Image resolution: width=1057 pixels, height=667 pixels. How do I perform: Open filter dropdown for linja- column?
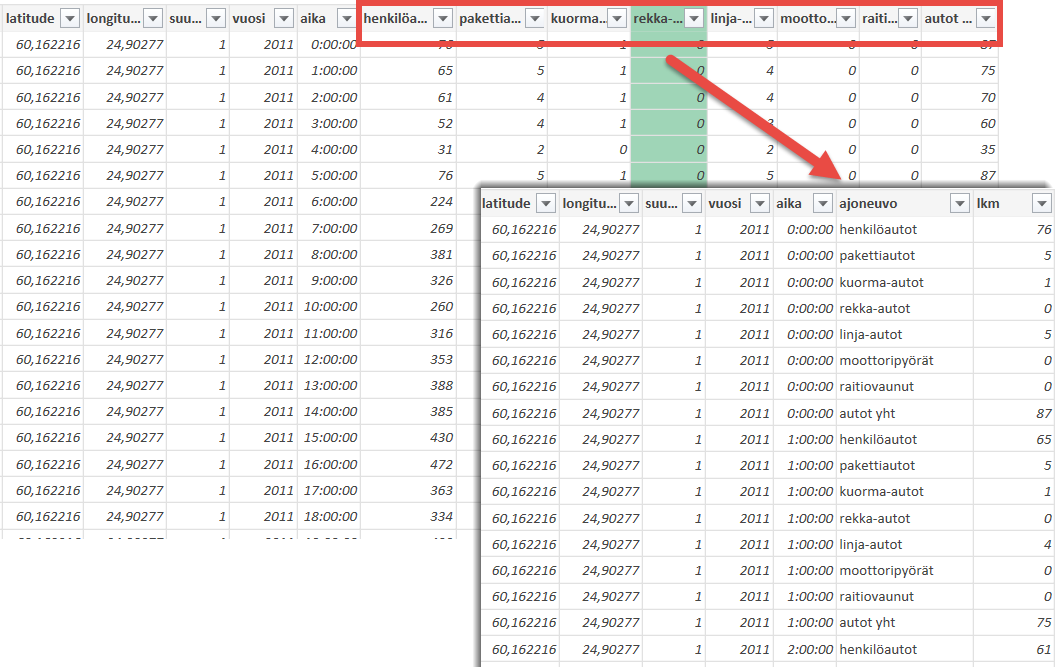click(x=763, y=18)
